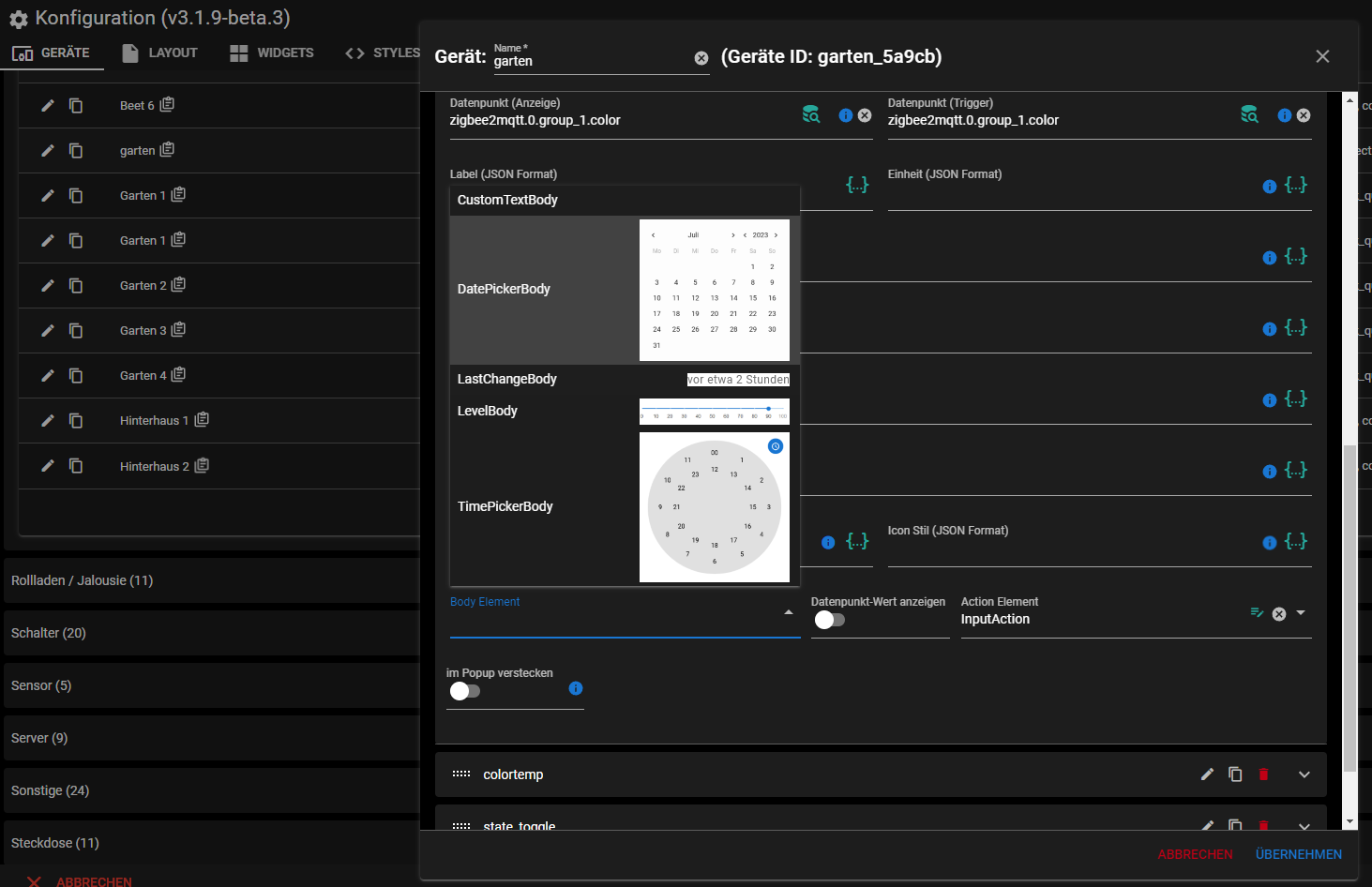Open JSON editor for Label field
Screen dimensions: 1372x887
[x=857, y=185]
